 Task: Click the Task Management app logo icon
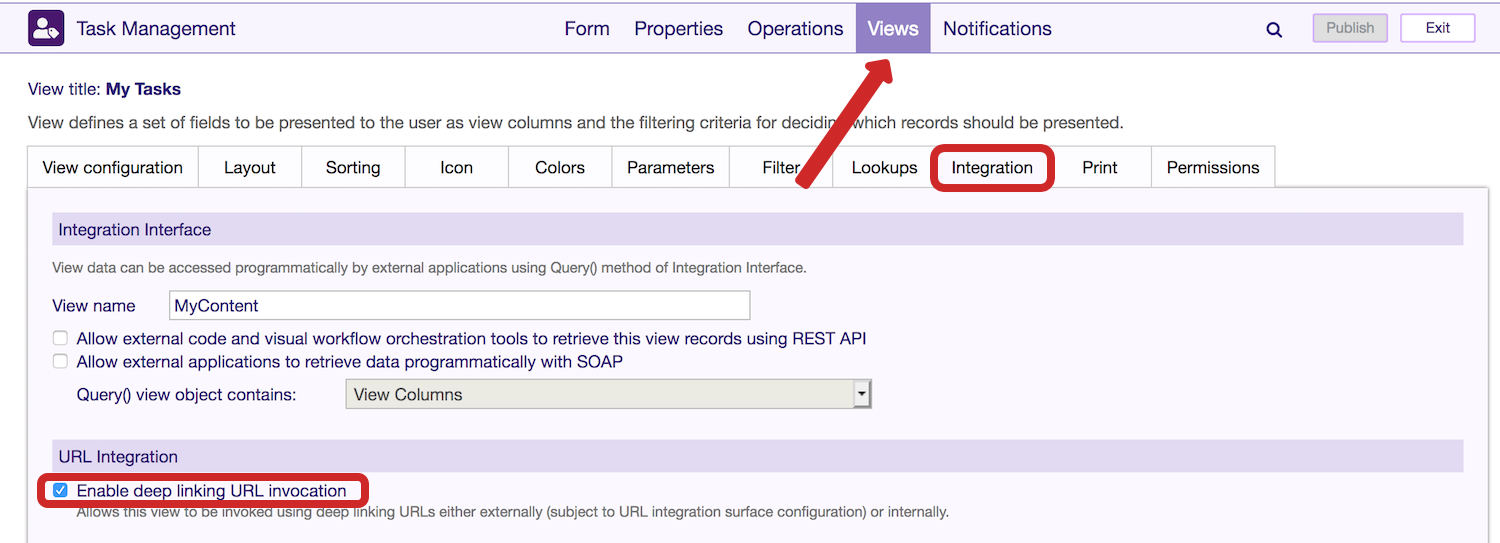click(46, 28)
